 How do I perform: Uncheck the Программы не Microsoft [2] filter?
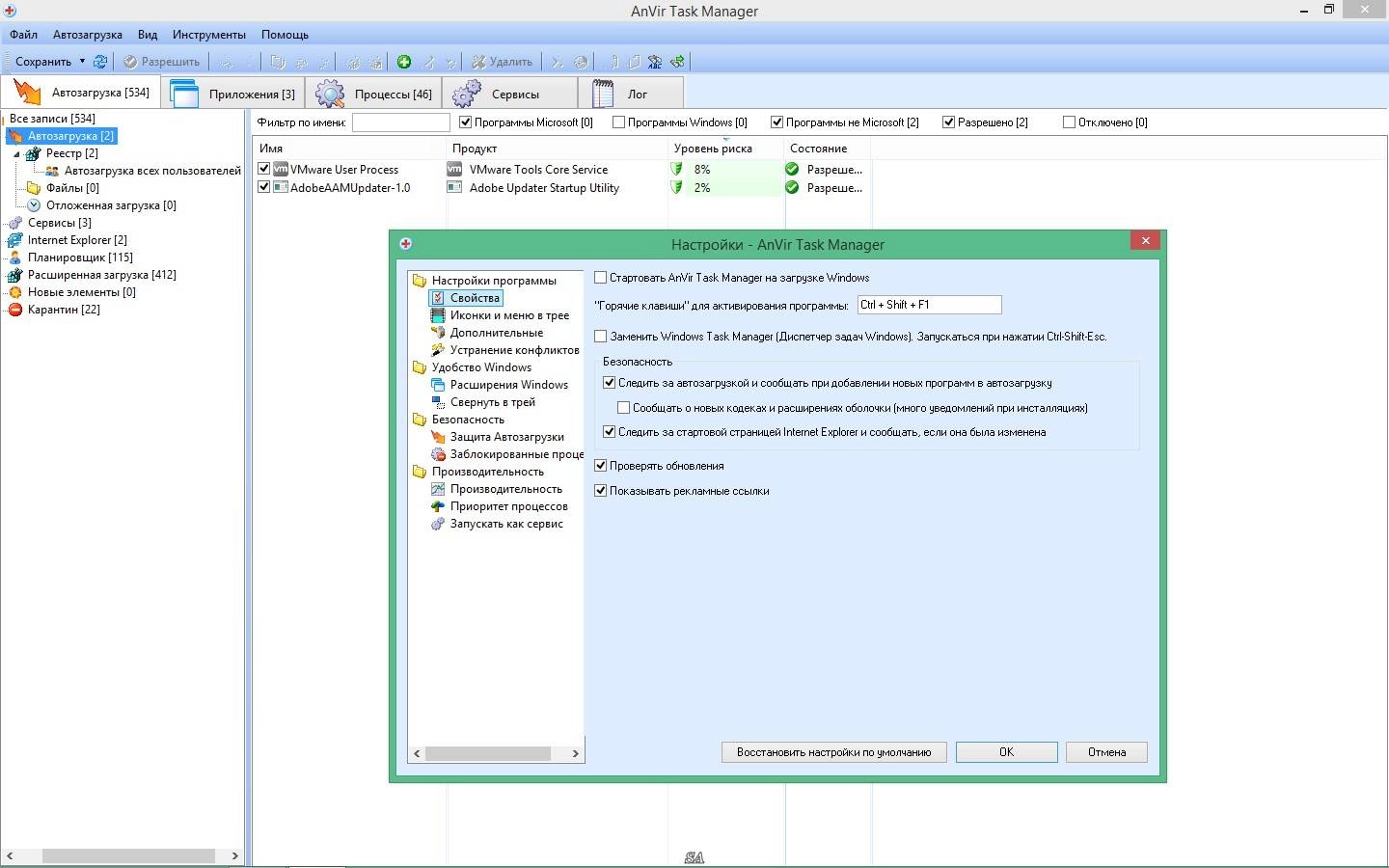776,122
